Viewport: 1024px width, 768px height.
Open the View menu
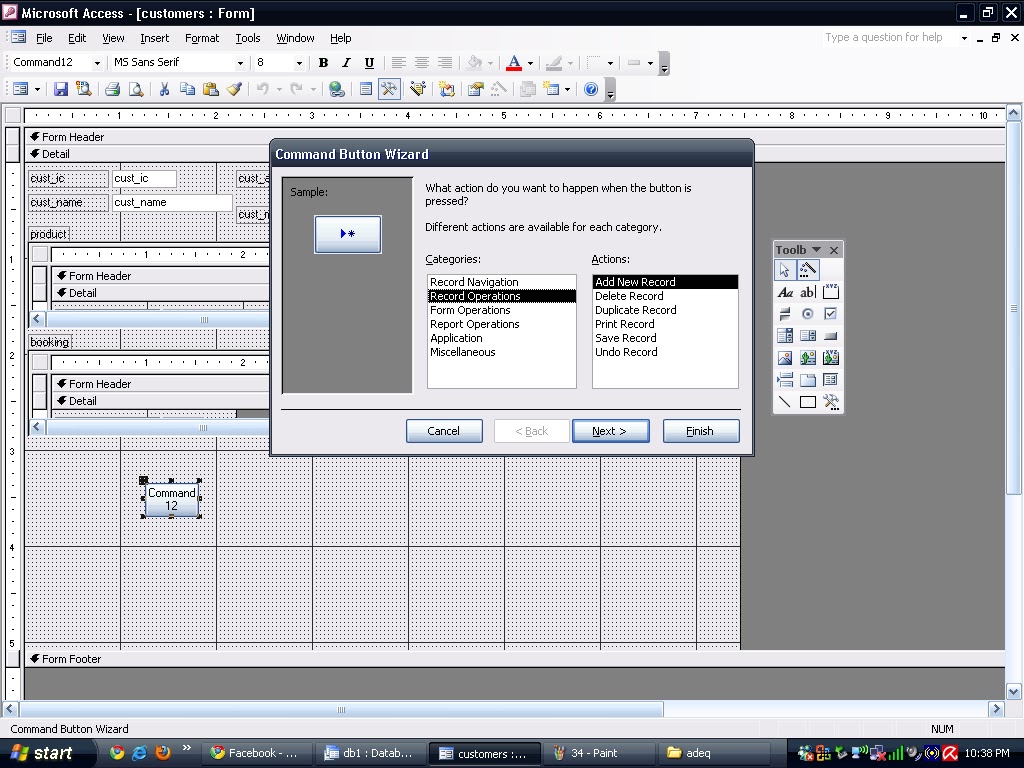pyautogui.click(x=113, y=38)
